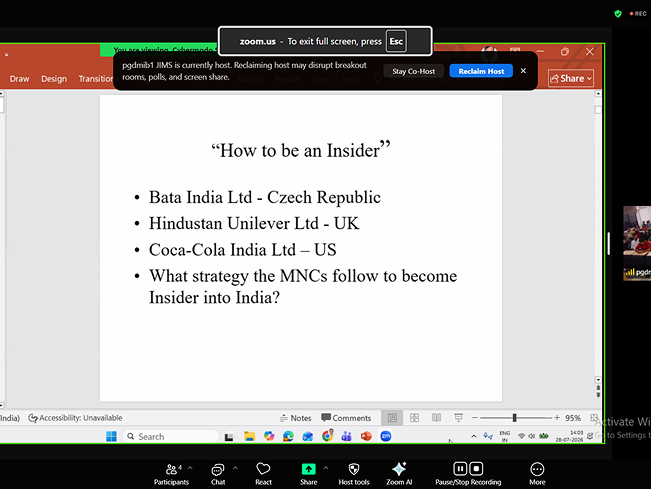651x489 pixels.
Task: Expand the Chat options caret
Action: 235,468
